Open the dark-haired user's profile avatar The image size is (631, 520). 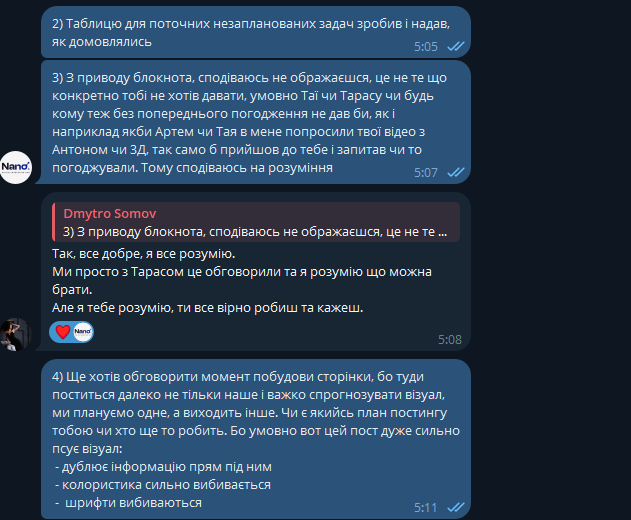(15, 334)
